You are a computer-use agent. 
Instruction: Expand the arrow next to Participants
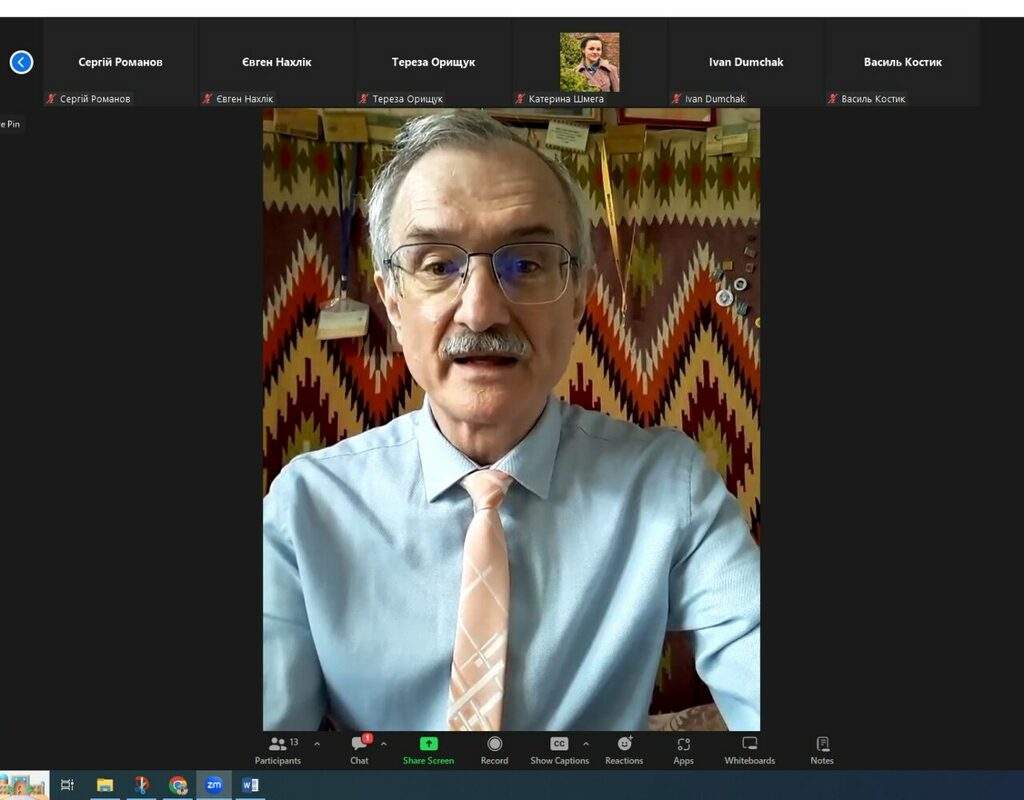[317, 744]
